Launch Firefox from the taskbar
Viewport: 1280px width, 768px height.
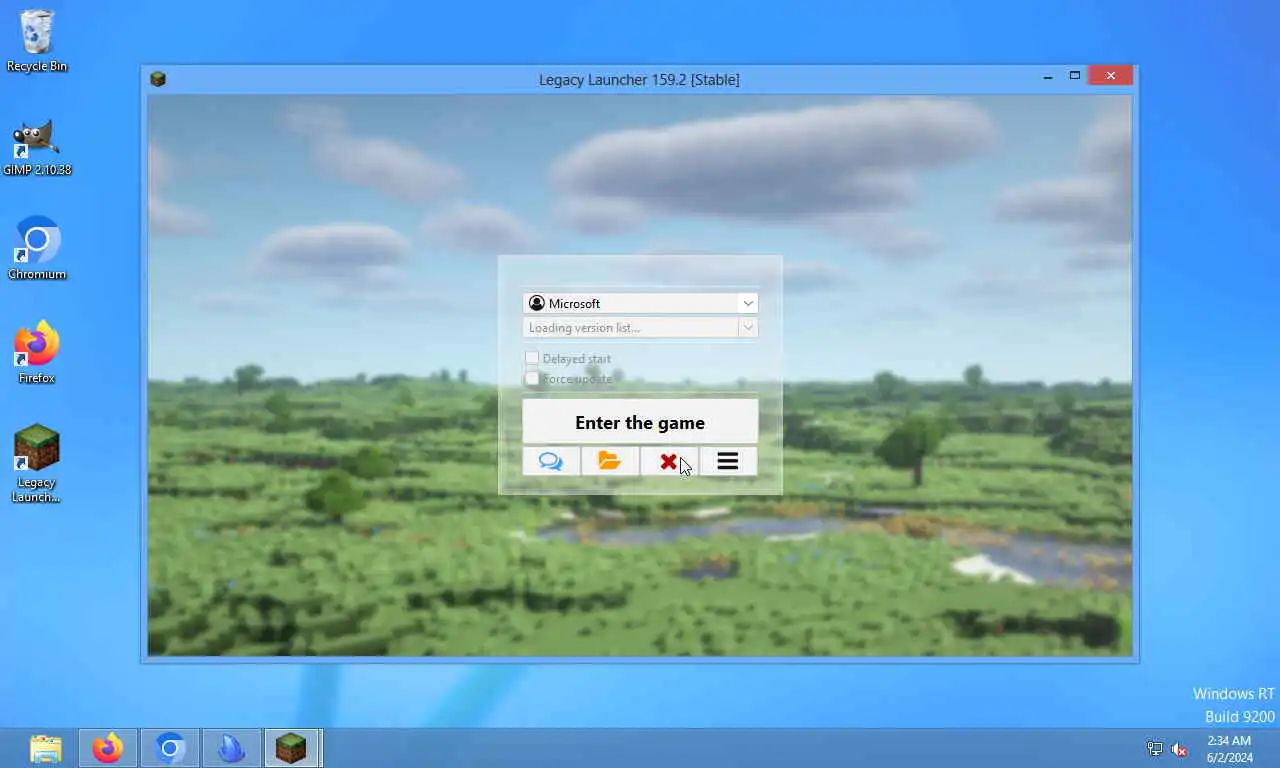click(108, 748)
